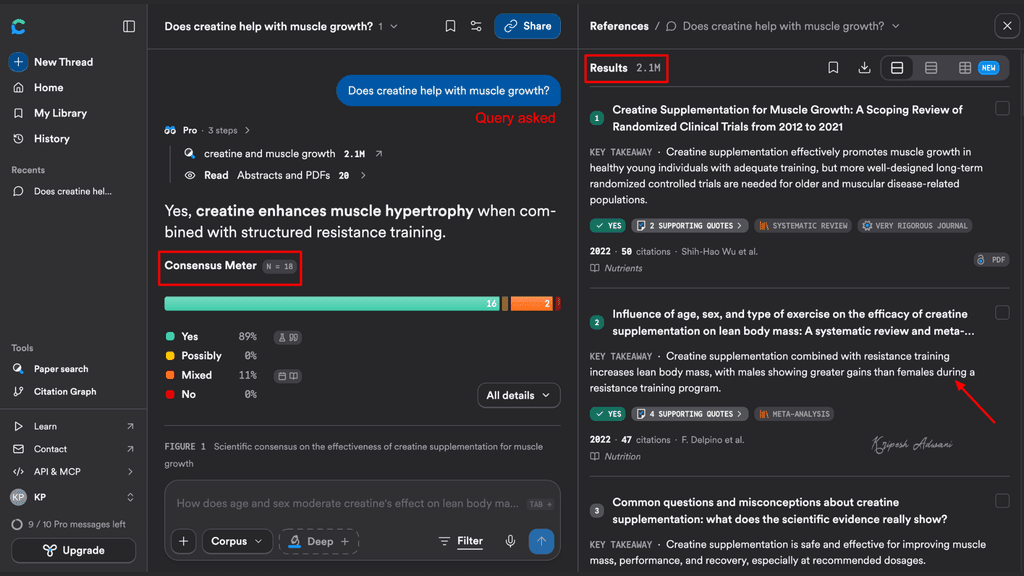Open external link for creatine search

[x=379, y=154]
